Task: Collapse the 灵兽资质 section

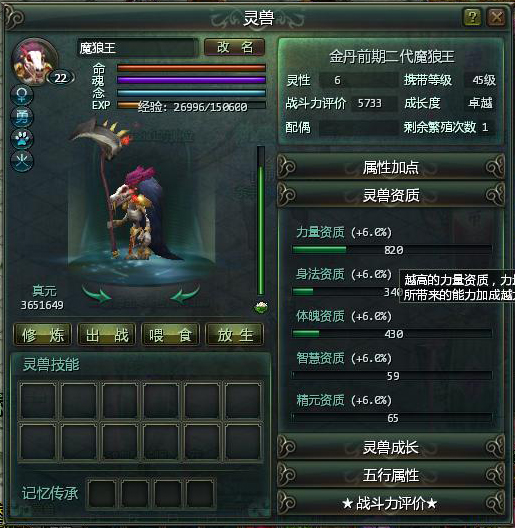Action: click(x=391, y=195)
